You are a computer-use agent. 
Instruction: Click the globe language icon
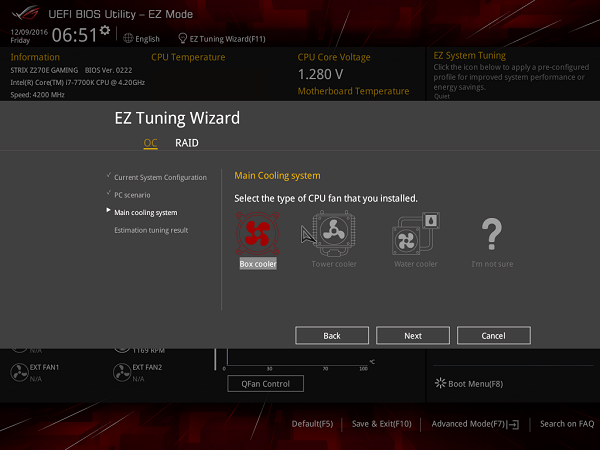click(128, 38)
